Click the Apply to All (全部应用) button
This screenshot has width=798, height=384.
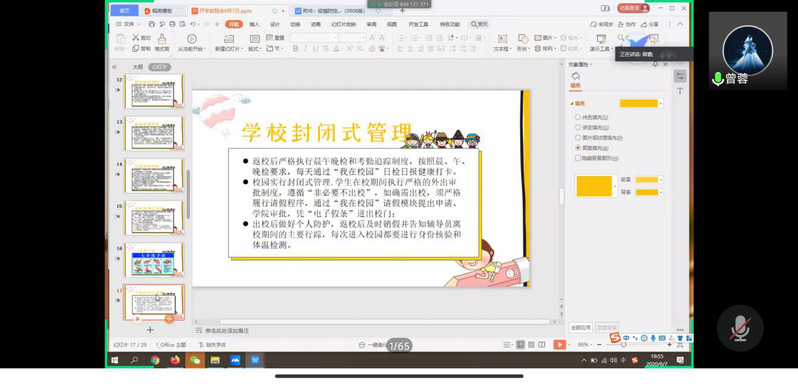[581, 328]
